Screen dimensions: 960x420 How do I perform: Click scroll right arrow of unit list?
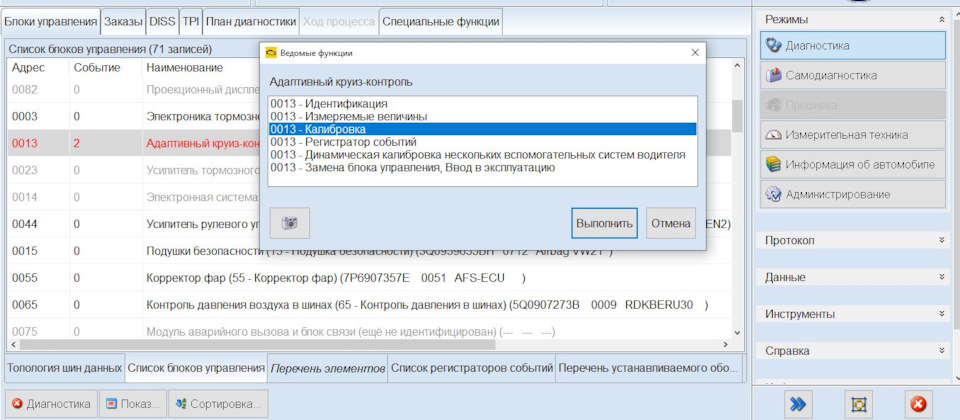point(726,345)
